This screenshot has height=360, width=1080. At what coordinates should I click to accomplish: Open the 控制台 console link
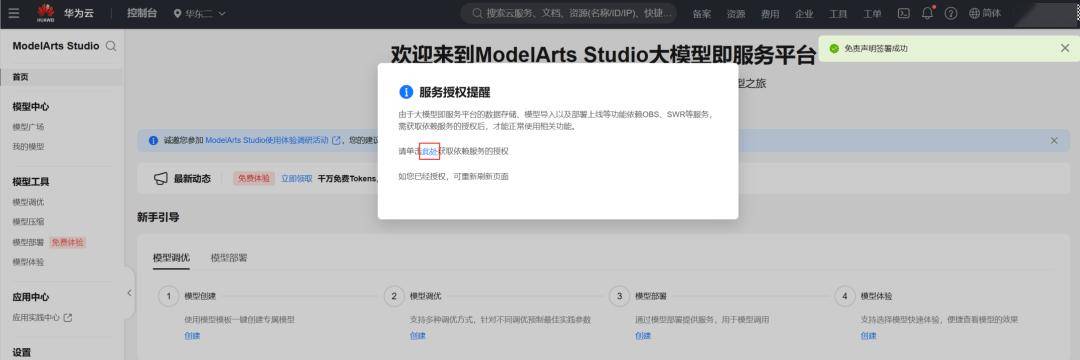[142, 13]
